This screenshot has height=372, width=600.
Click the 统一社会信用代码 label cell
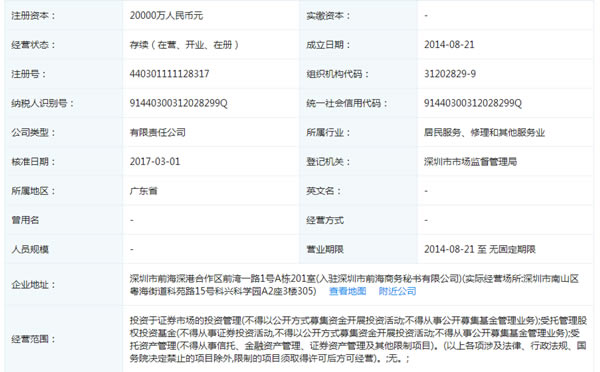click(x=358, y=103)
